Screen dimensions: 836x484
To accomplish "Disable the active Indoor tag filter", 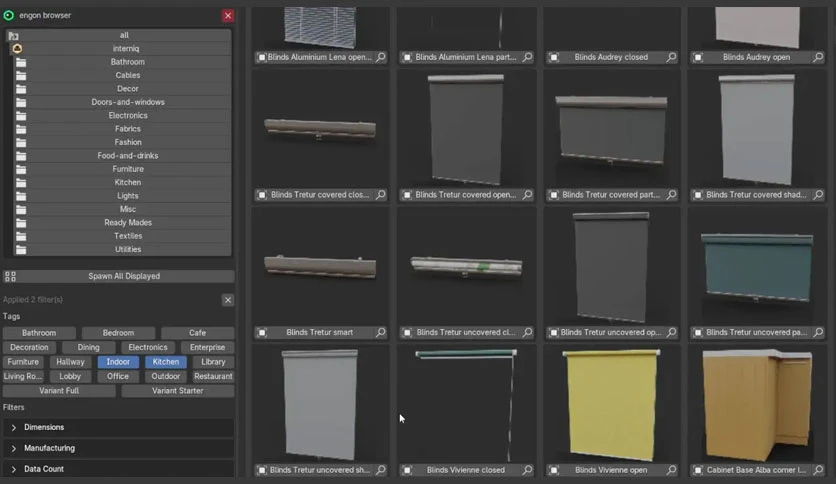I will 118,361.
